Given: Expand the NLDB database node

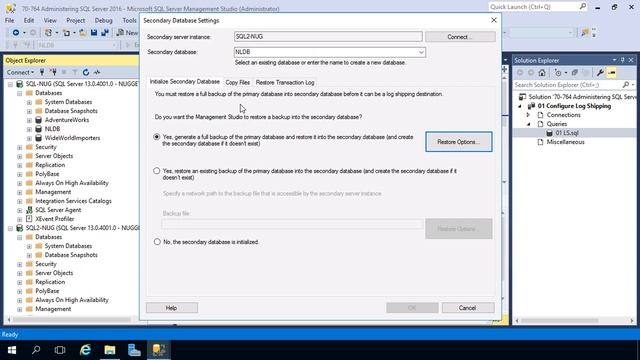Looking at the screenshot, I should (x=29, y=129).
